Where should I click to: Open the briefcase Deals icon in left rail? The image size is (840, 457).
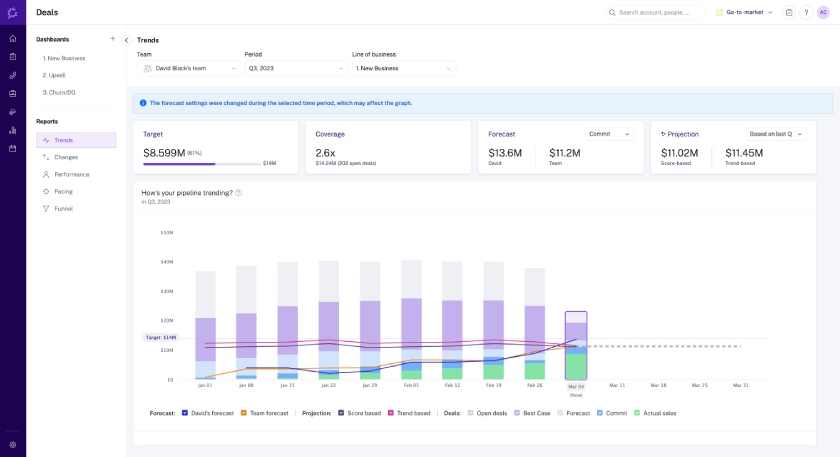(13, 94)
